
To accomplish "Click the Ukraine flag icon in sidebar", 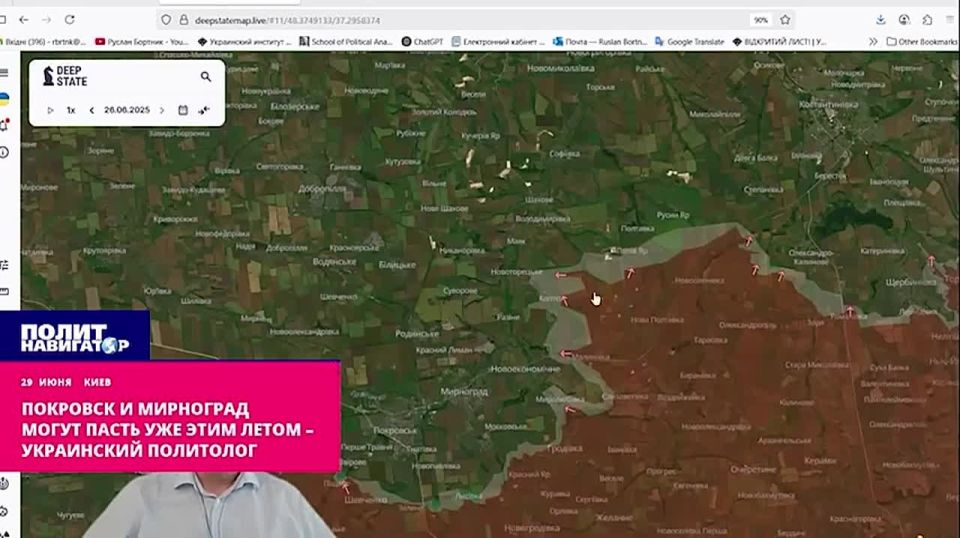I will tap(5, 99).
